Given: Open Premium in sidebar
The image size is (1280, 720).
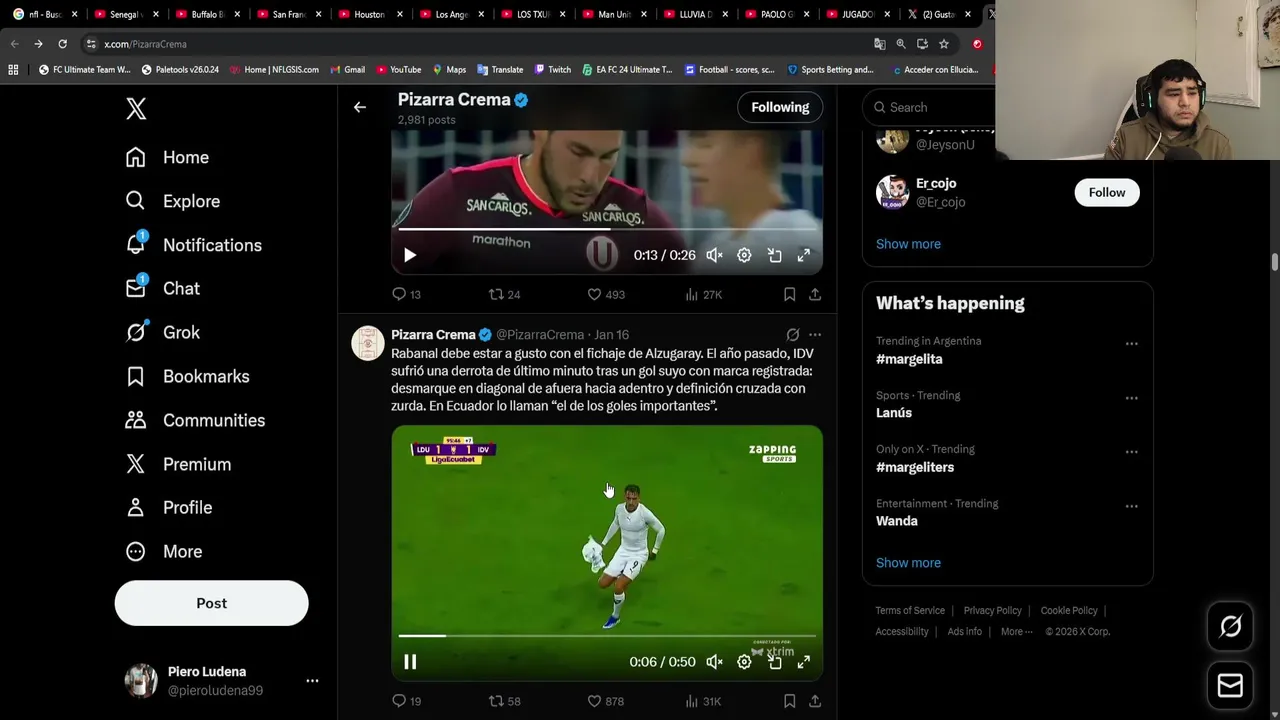Looking at the screenshot, I should click(x=178, y=464).
